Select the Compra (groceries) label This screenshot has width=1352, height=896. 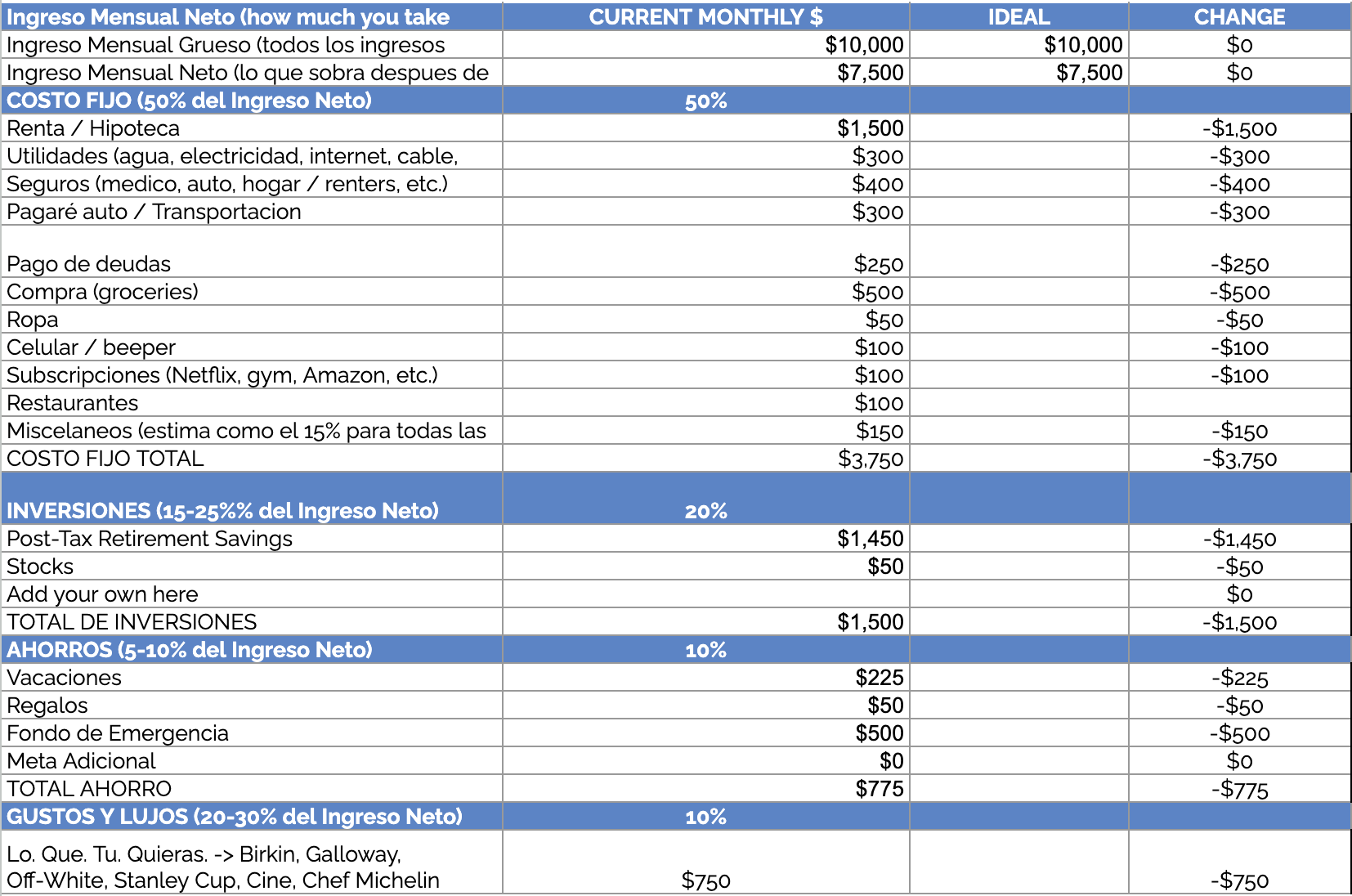click(102, 292)
